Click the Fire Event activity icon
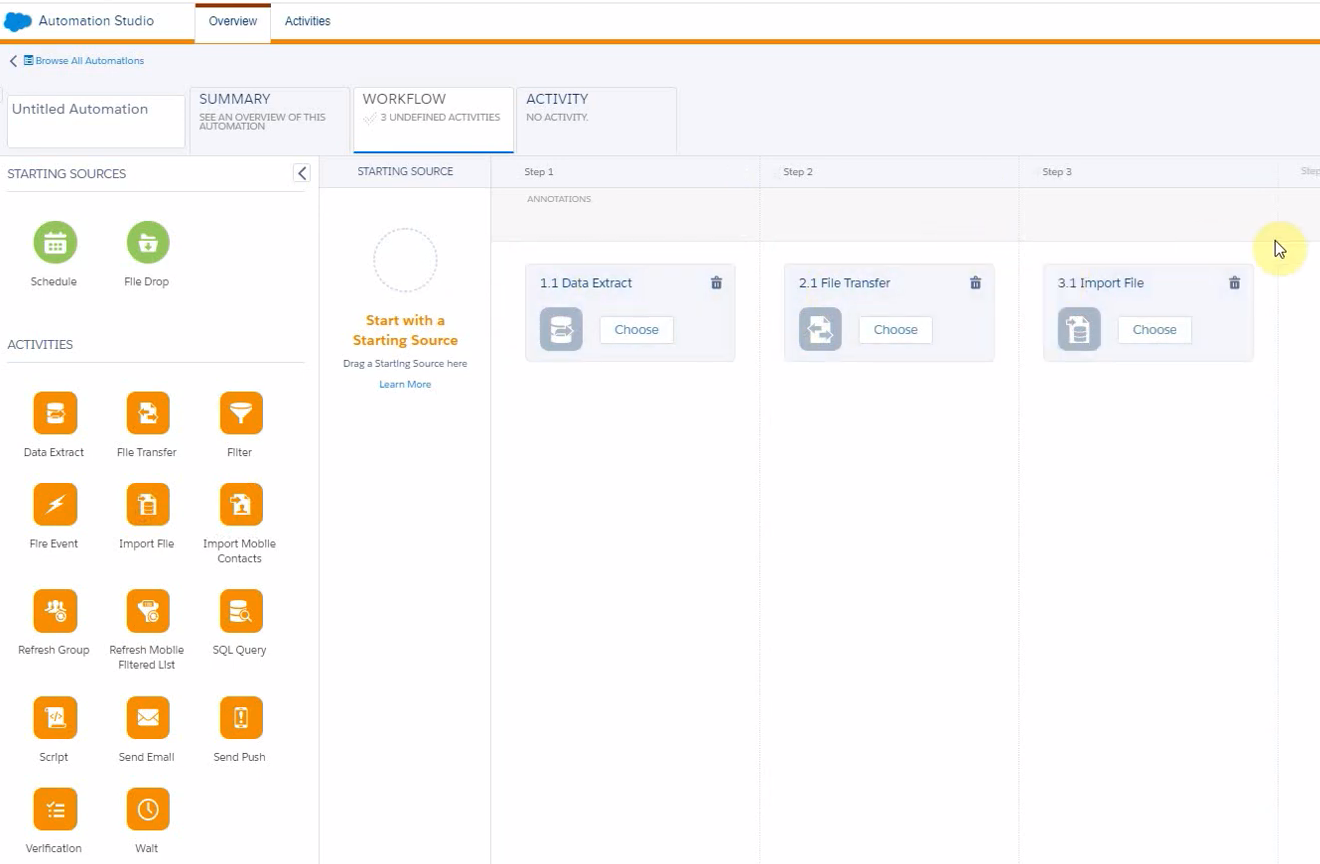Viewport: 1320px width, 864px height. pyautogui.click(x=55, y=505)
